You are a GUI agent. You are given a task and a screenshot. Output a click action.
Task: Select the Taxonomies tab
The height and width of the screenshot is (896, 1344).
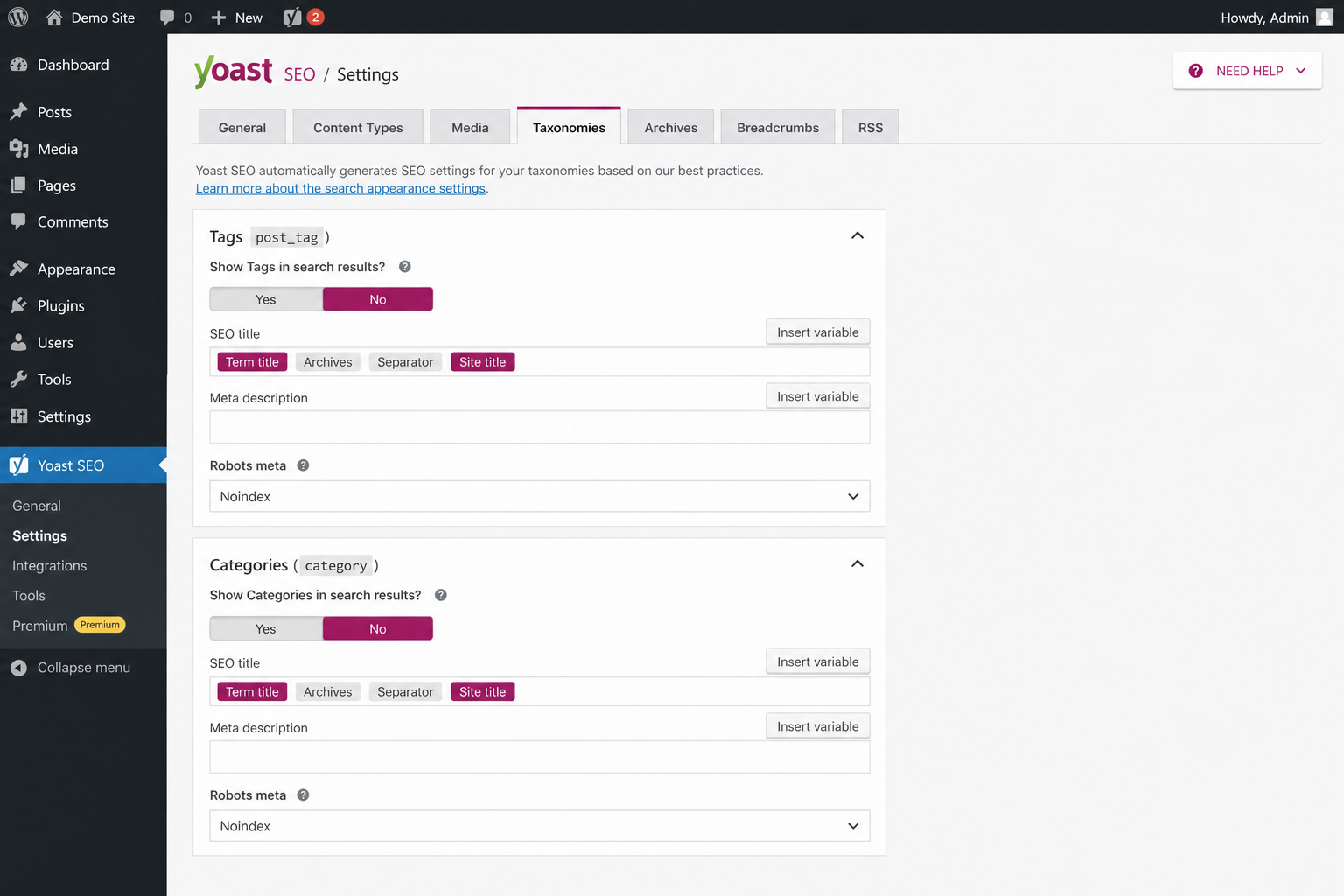tap(569, 126)
